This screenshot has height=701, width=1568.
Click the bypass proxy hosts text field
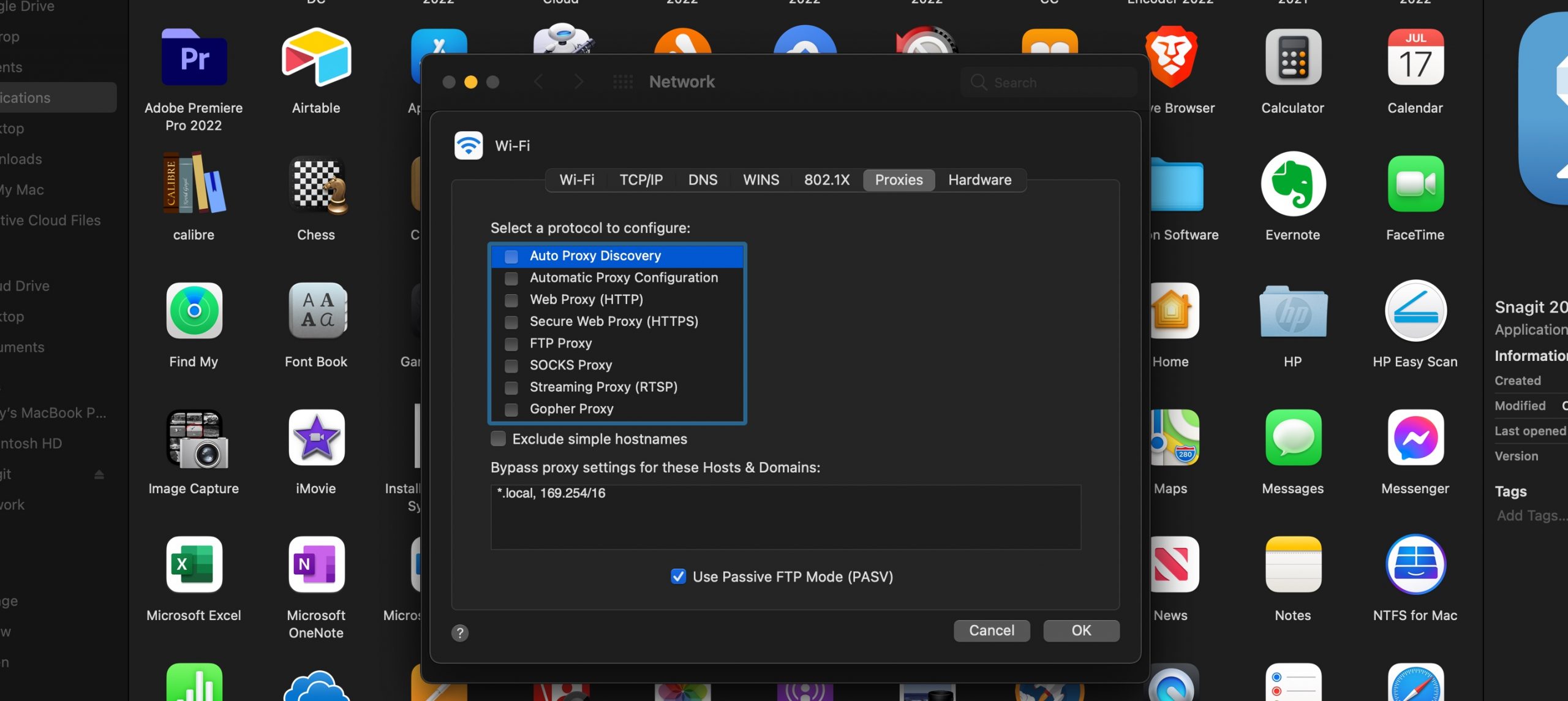coord(785,517)
